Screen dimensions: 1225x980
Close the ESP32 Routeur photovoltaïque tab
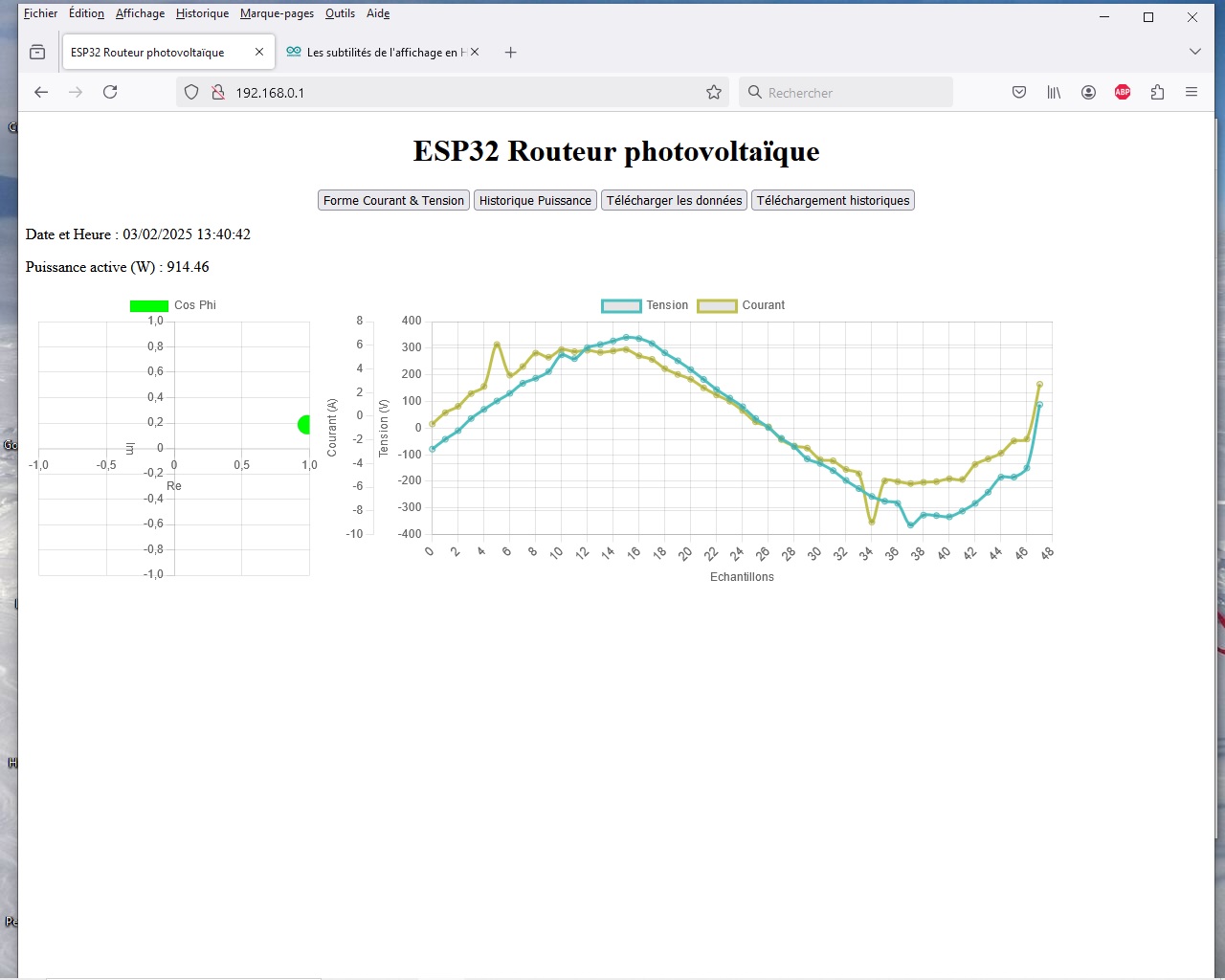[259, 52]
